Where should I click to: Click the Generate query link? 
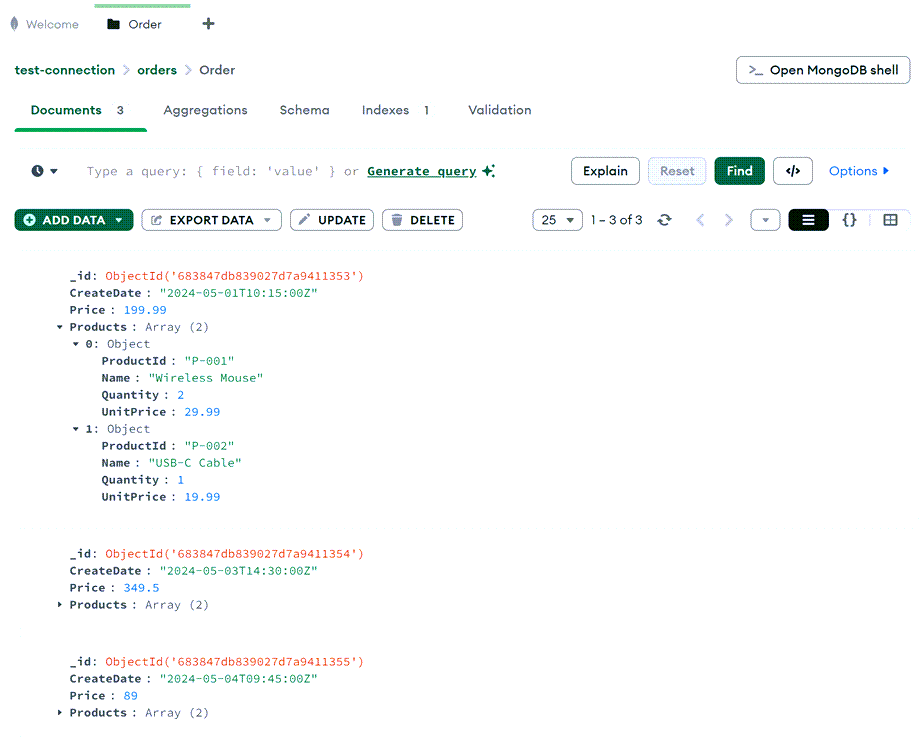click(421, 171)
